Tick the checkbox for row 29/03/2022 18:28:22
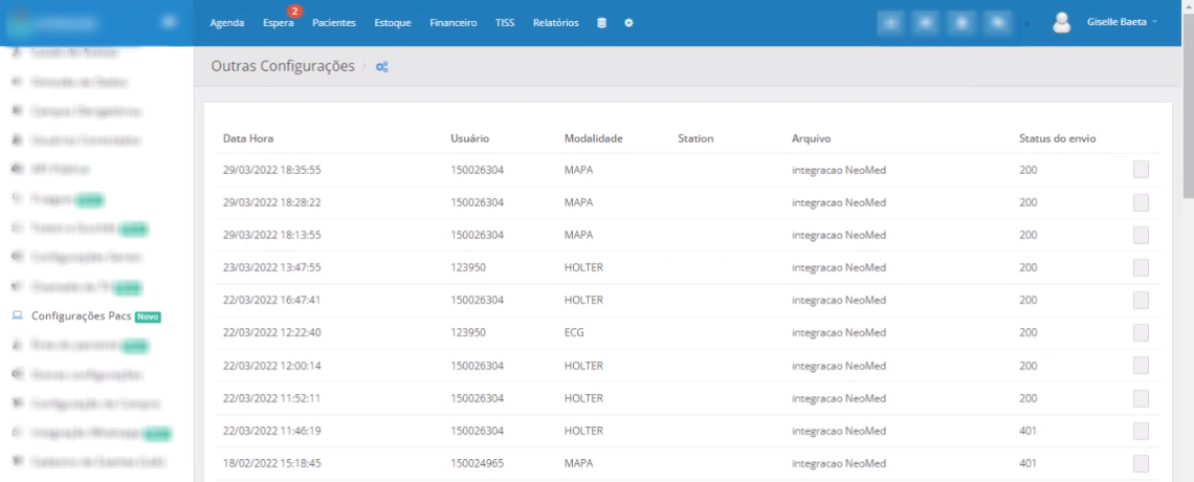The width and height of the screenshot is (1194, 482). coord(1141,203)
